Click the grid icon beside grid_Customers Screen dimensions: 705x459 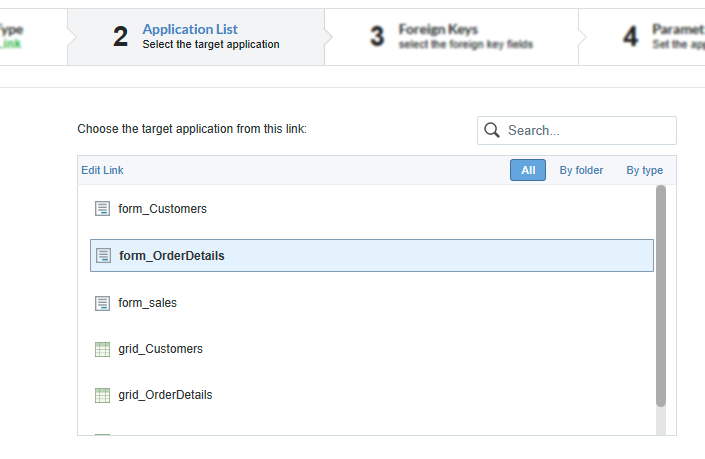tap(101, 349)
